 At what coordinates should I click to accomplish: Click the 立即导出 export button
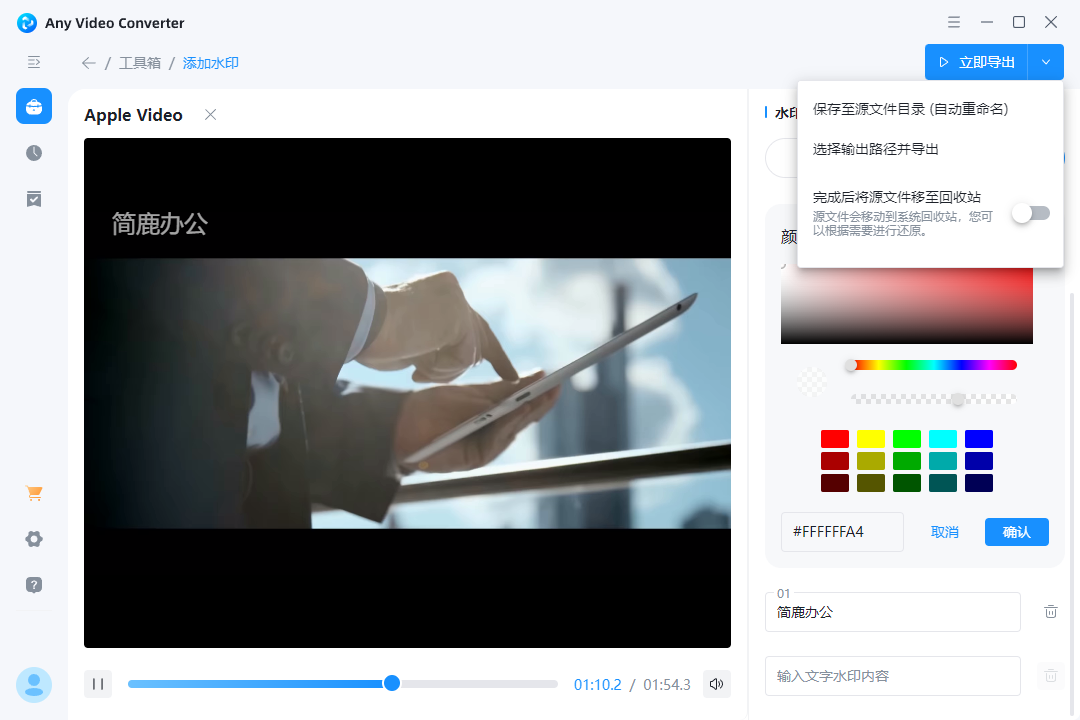[976, 62]
